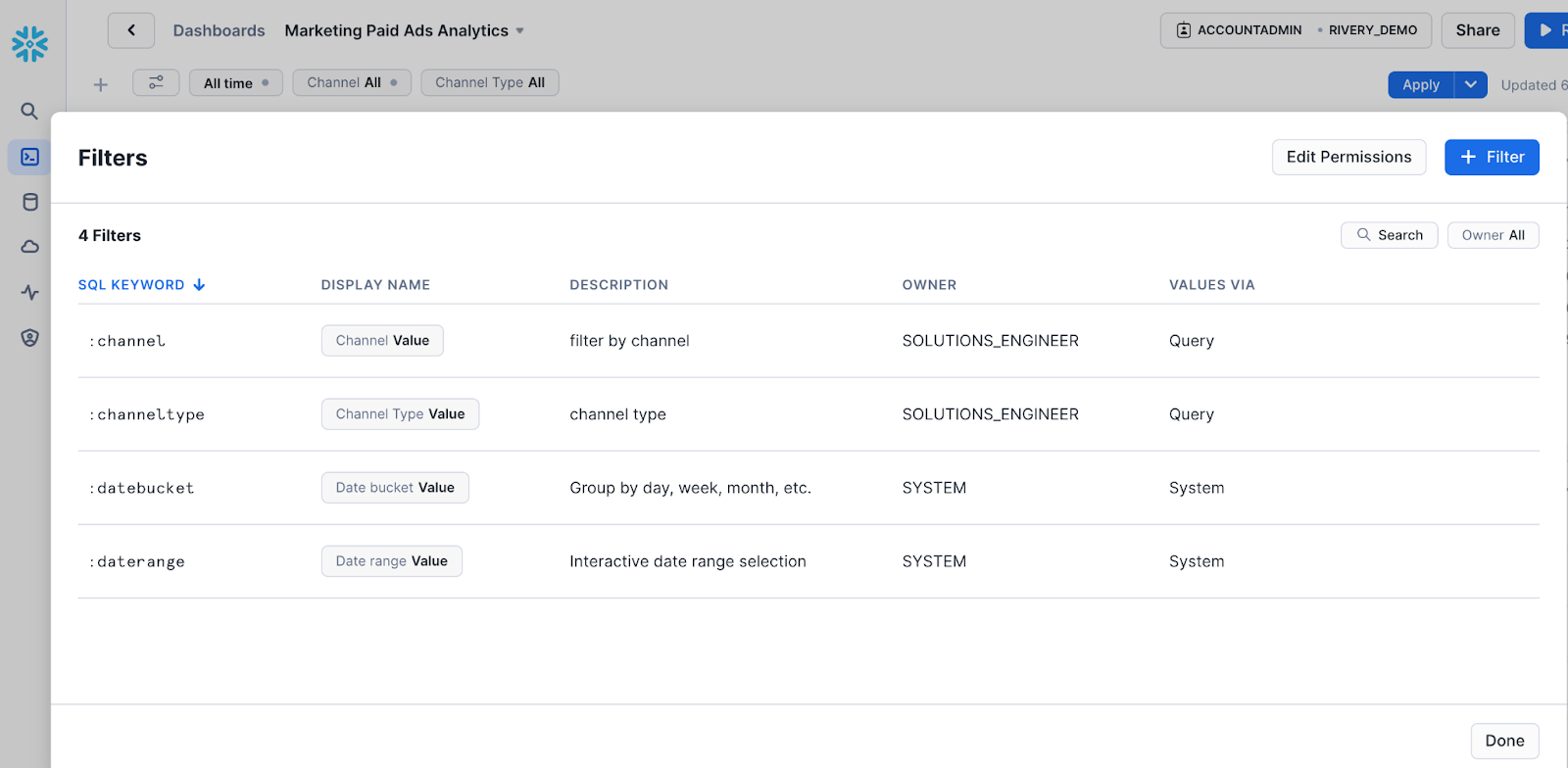
Task: Open the Activity pulse icon in sidebar
Action: click(x=29, y=292)
